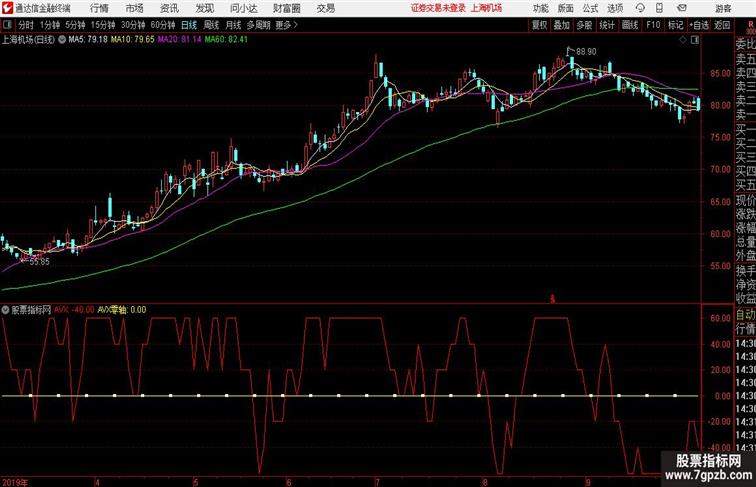Open the mobile phone icon in title bar
The width and height of the screenshot is (756, 487).
click(x=659, y=8)
